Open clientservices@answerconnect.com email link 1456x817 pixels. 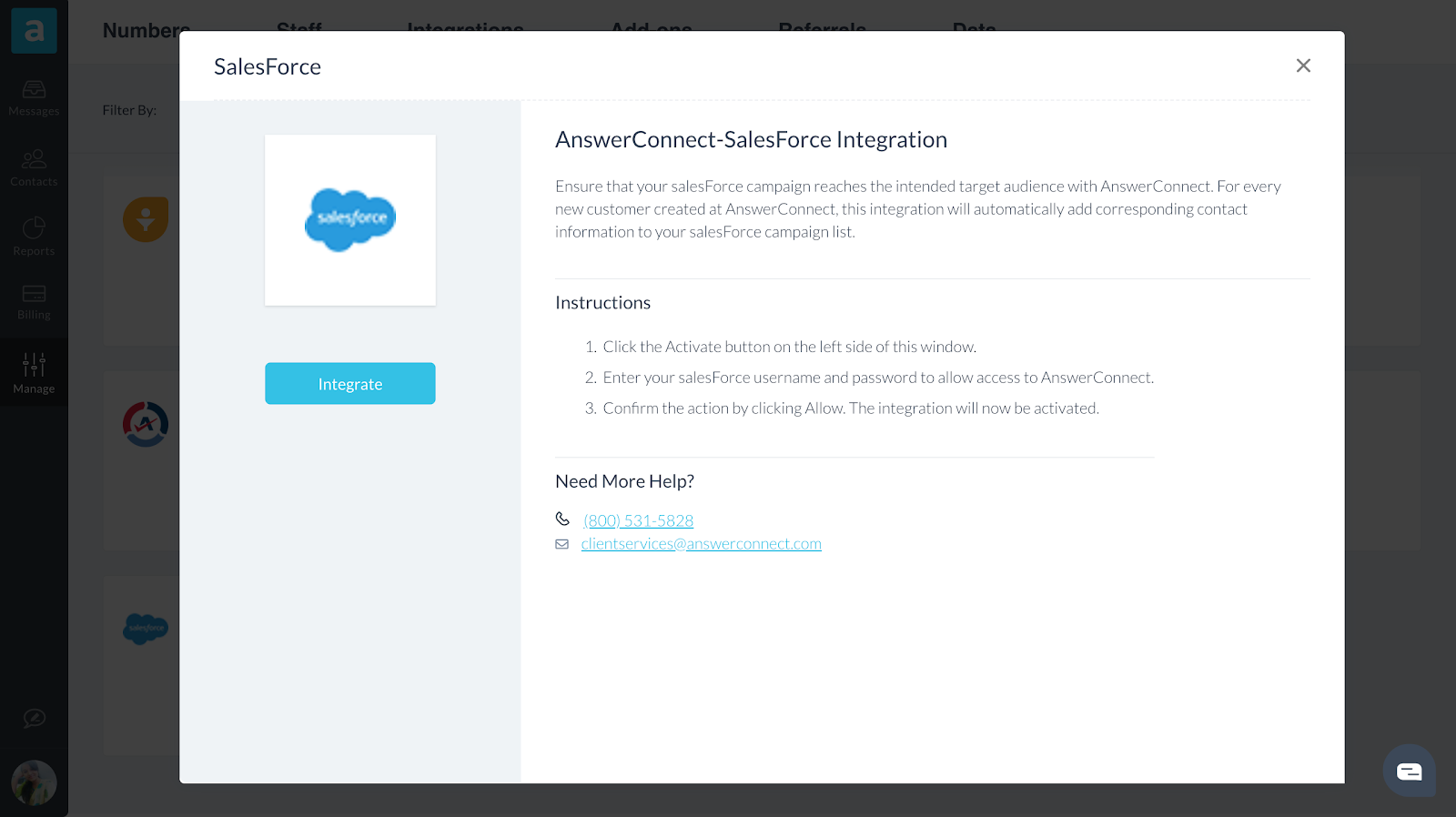tap(701, 543)
